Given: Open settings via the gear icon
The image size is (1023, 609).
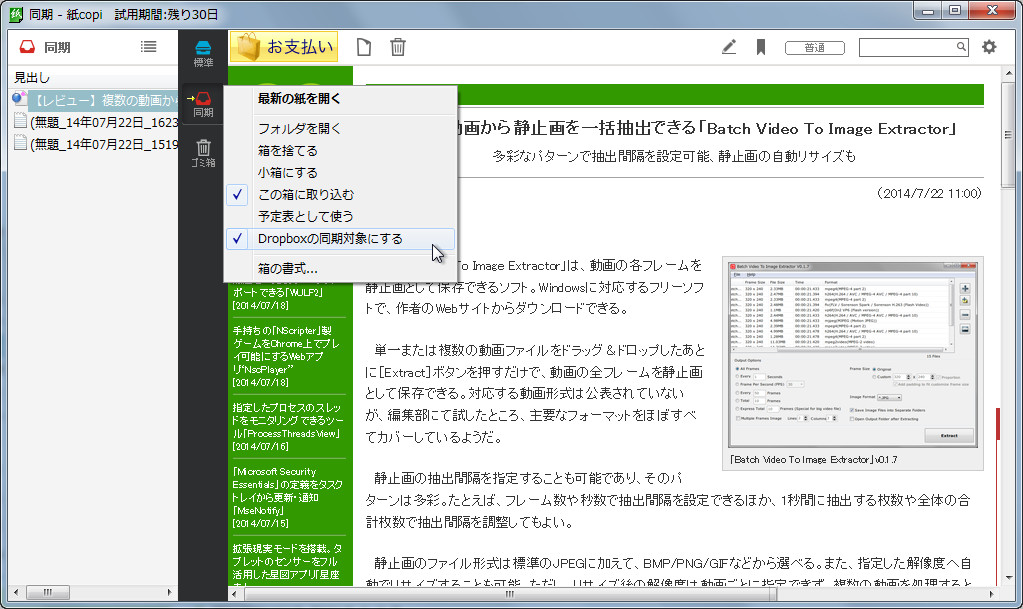Looking at the screenshot, I should [x=988, y=46].
